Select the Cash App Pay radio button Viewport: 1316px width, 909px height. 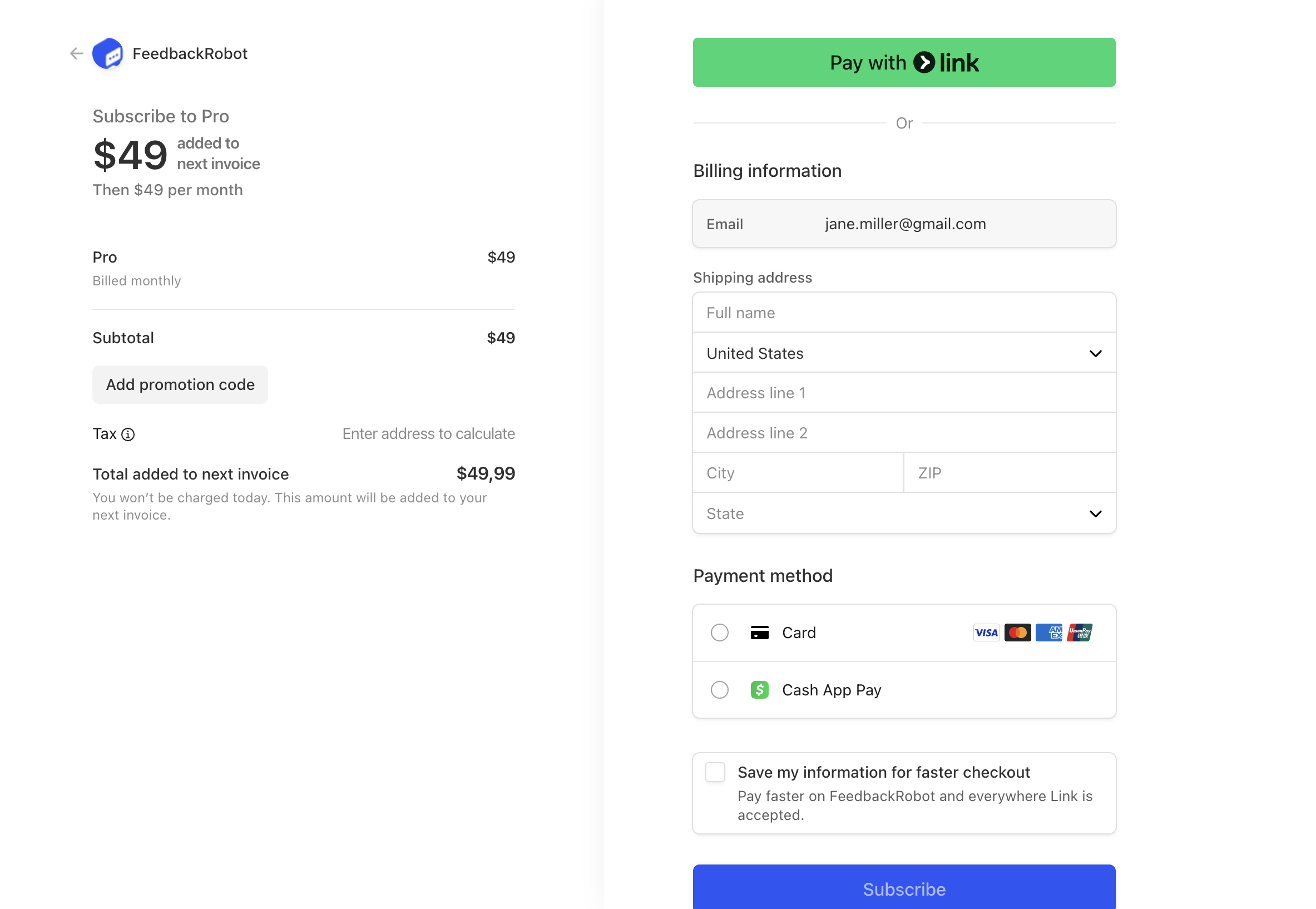point(719,690)
